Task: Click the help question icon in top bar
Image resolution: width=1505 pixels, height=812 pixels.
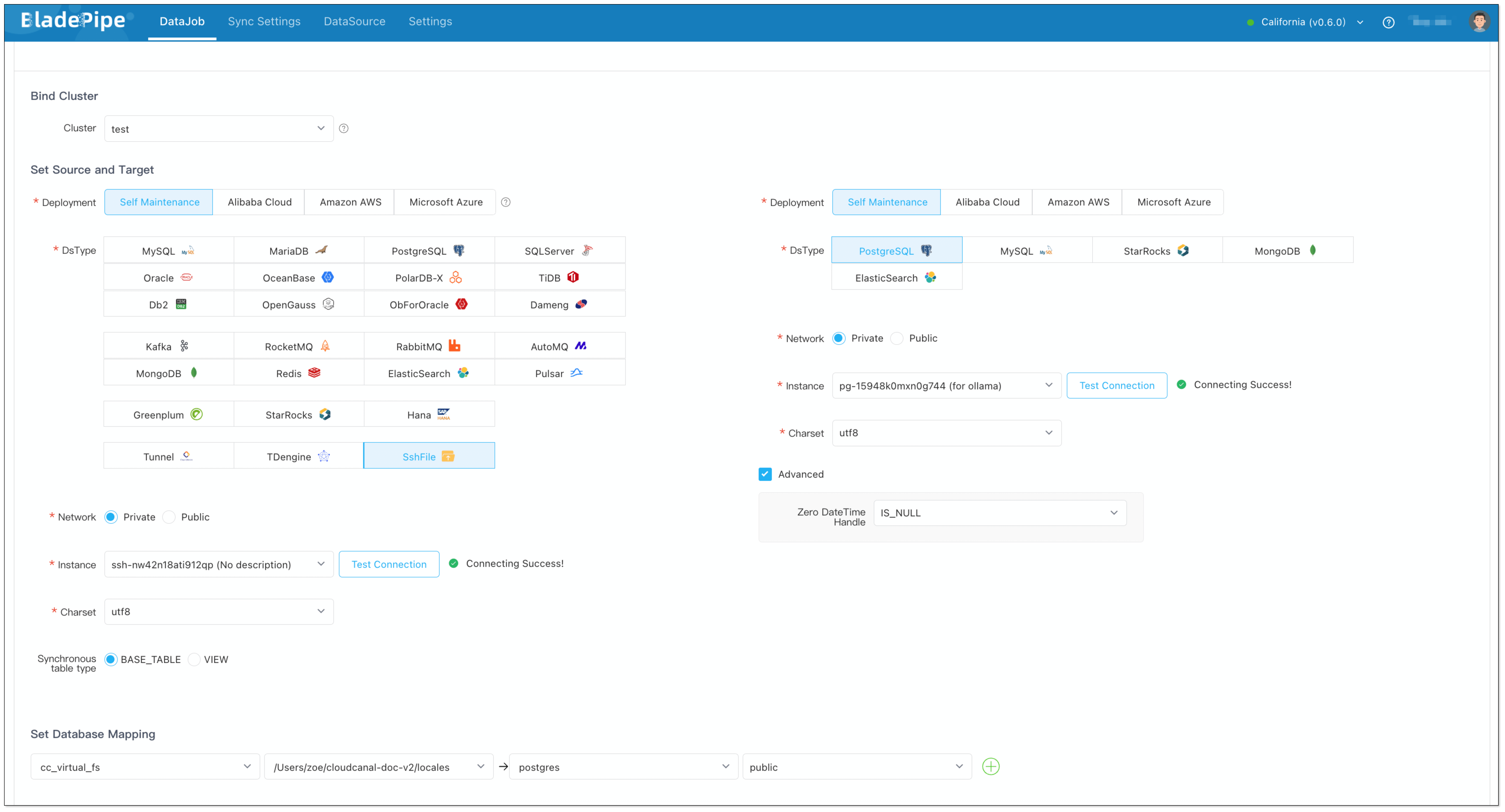Action: pyautogui.click(x=1388, y=22)
